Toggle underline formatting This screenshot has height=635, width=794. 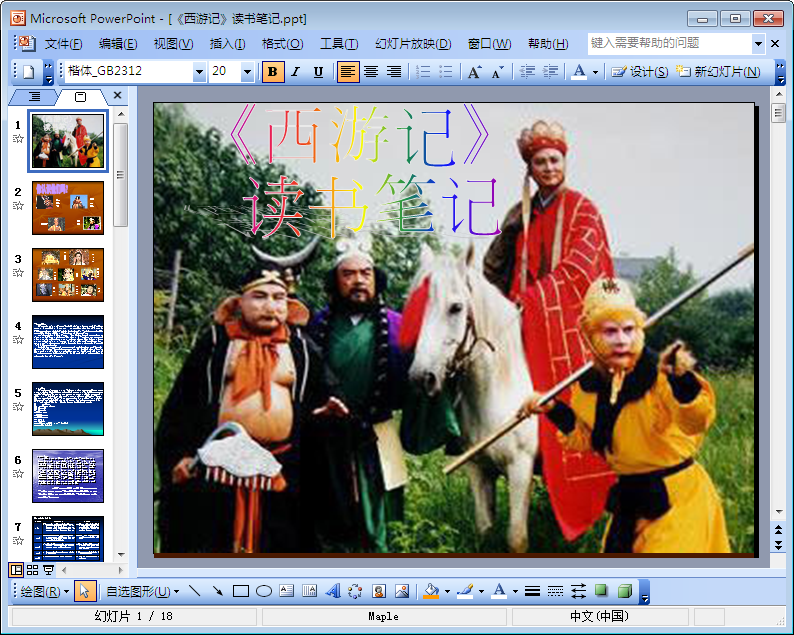[318, 72]
